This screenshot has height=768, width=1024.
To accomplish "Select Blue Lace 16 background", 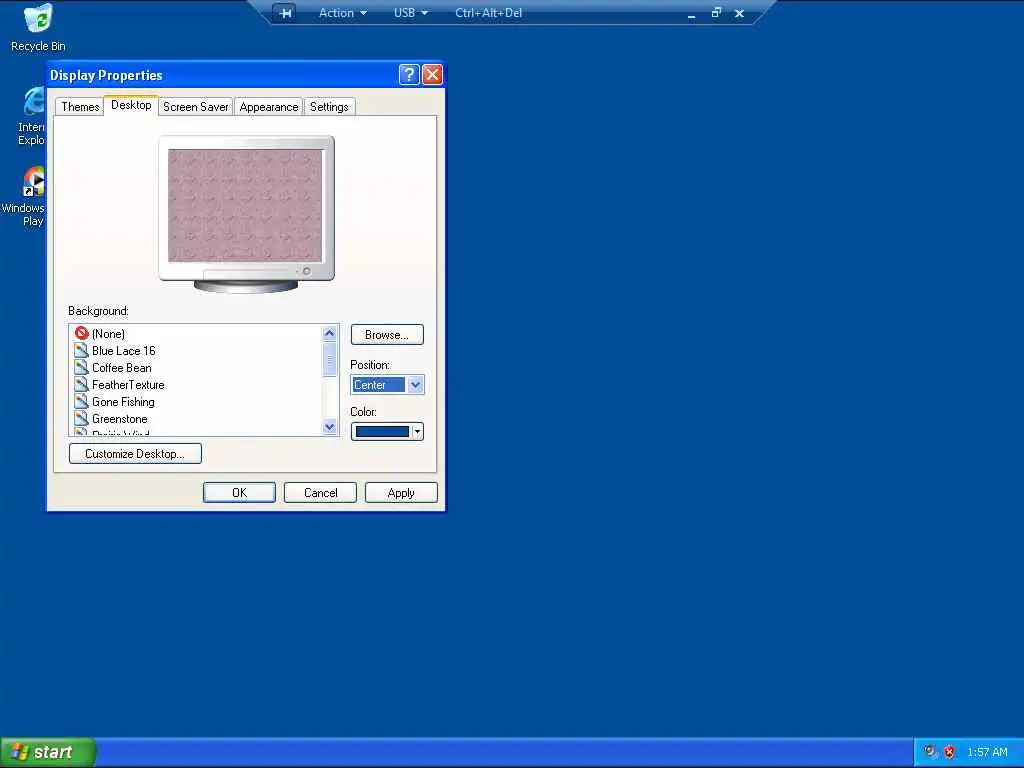I will (x=123, y=351).
